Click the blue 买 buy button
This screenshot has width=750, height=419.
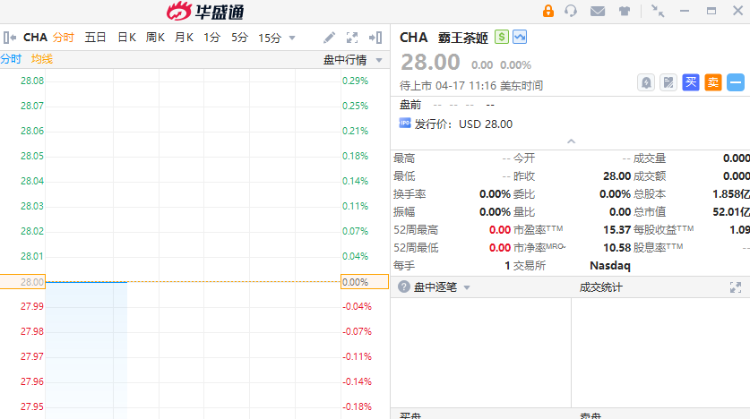pyautogui.click(x=691, y=83)
